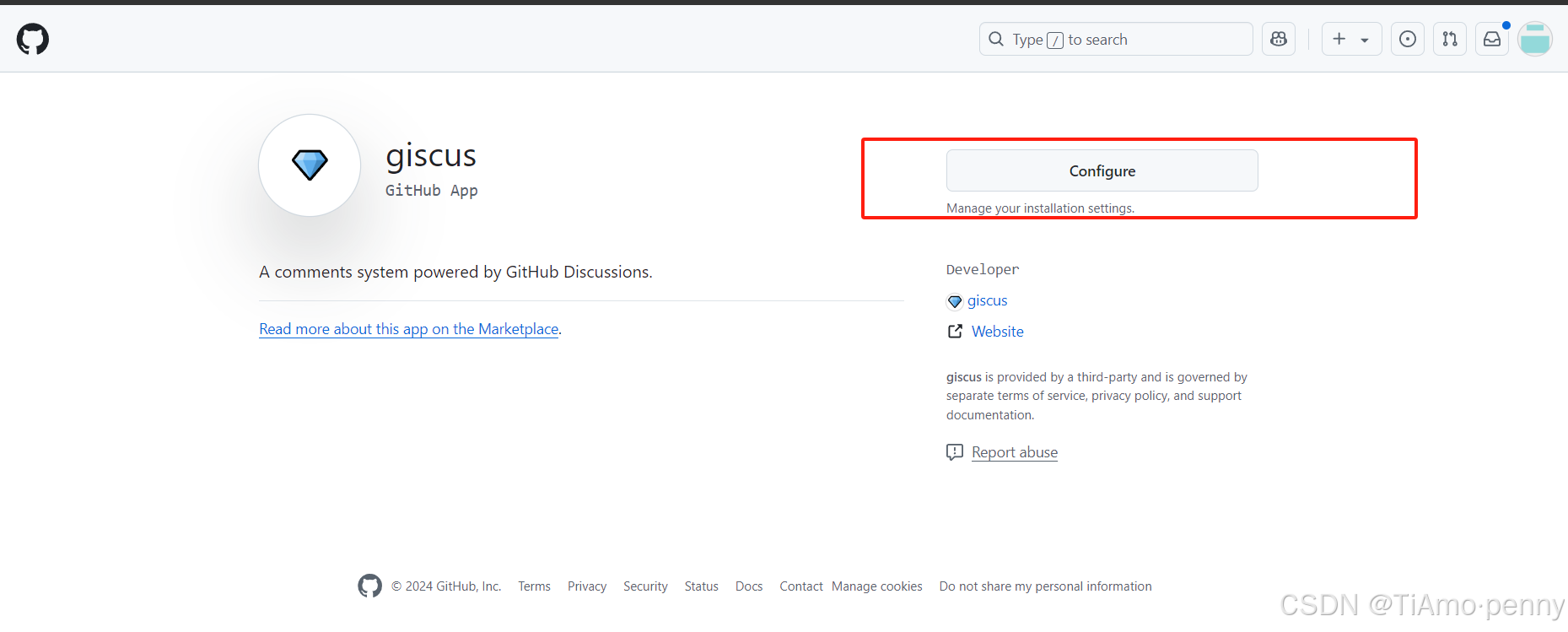Visit the developer Website link

(997, 332)
